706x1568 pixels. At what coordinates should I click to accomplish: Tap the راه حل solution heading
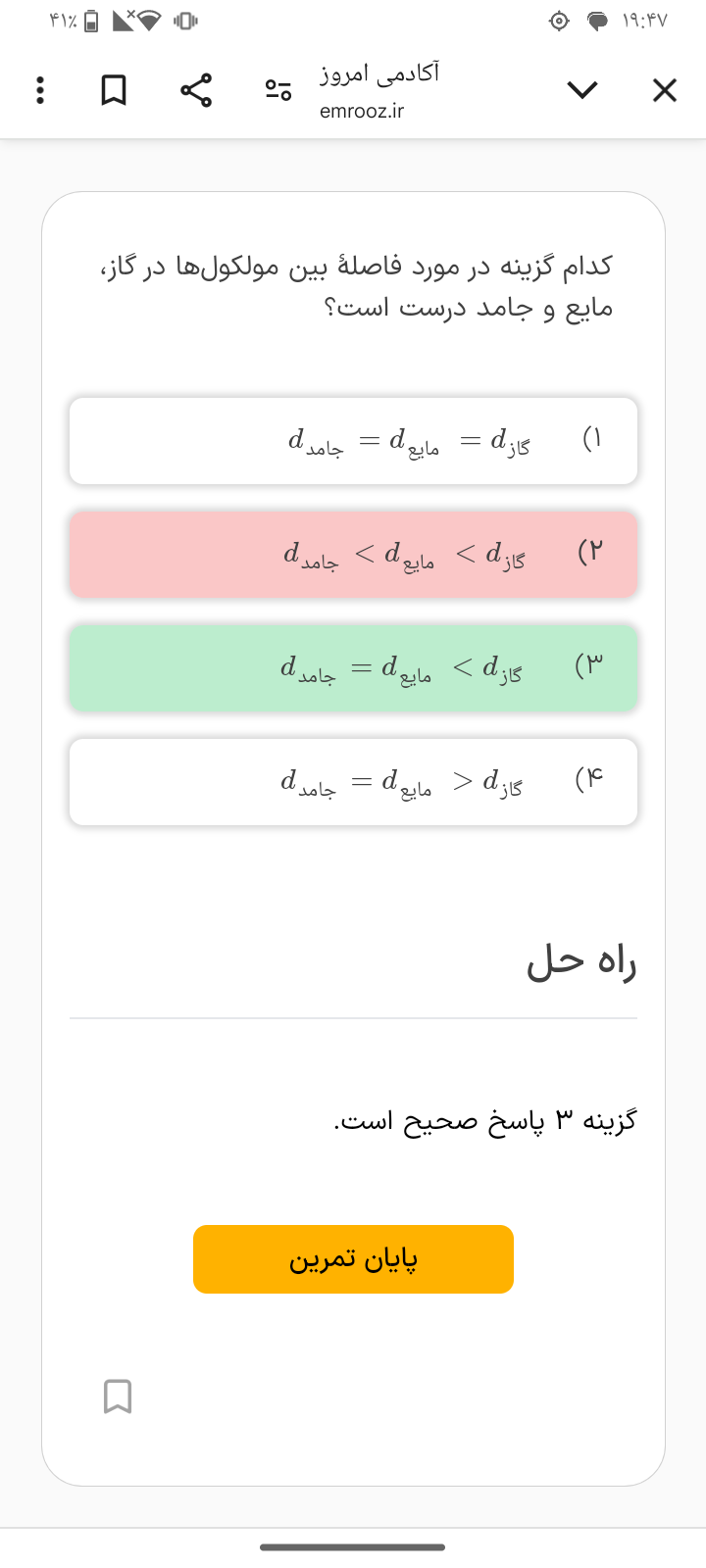pyautogui.click(x=581, y=962)
